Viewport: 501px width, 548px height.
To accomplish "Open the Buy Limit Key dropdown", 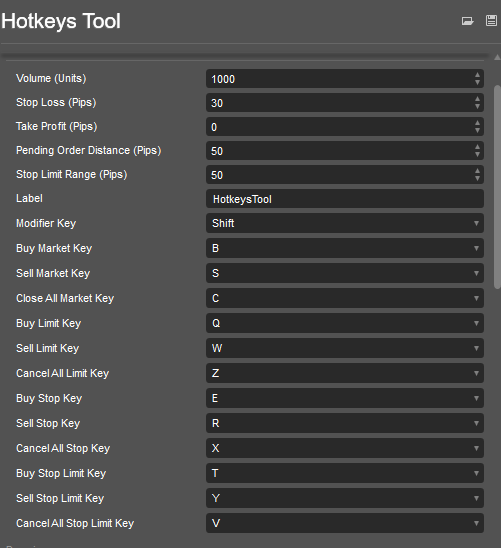I will (x=345, y=323).
